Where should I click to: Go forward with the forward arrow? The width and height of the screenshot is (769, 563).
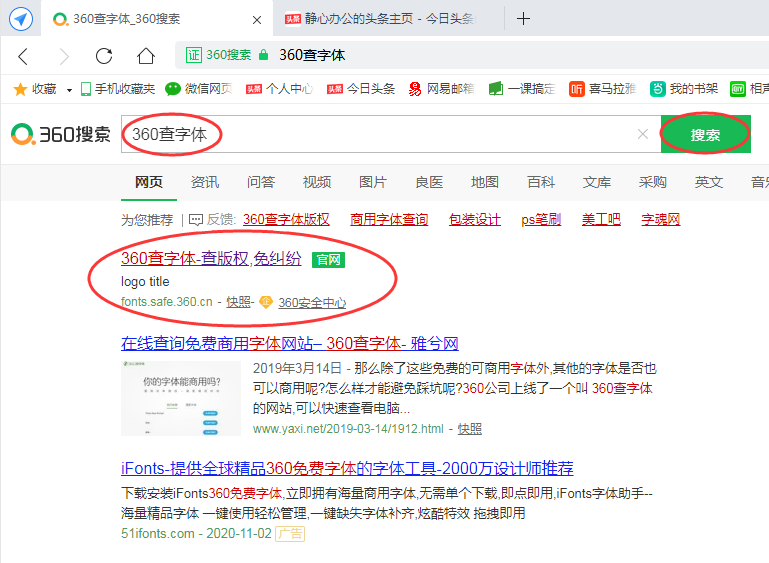64,56
